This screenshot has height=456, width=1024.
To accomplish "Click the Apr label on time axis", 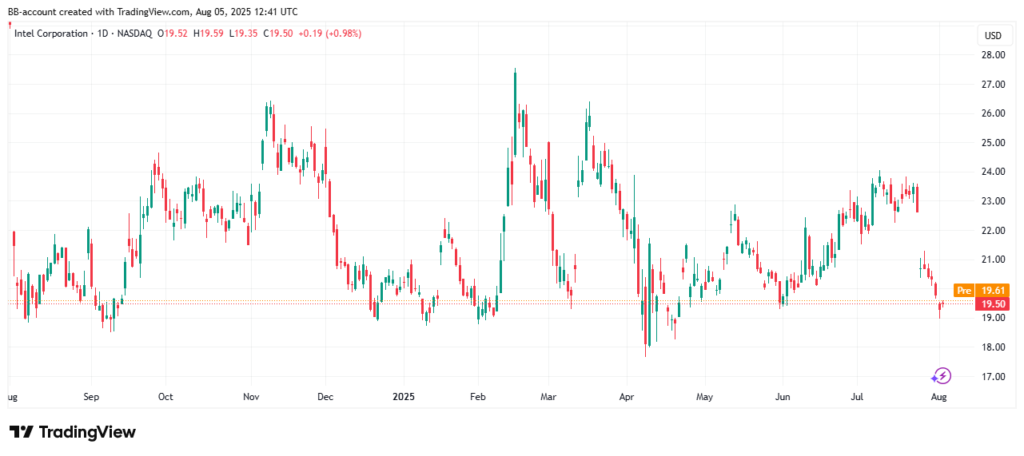I will pyautogui.click(x=627, y=397).
